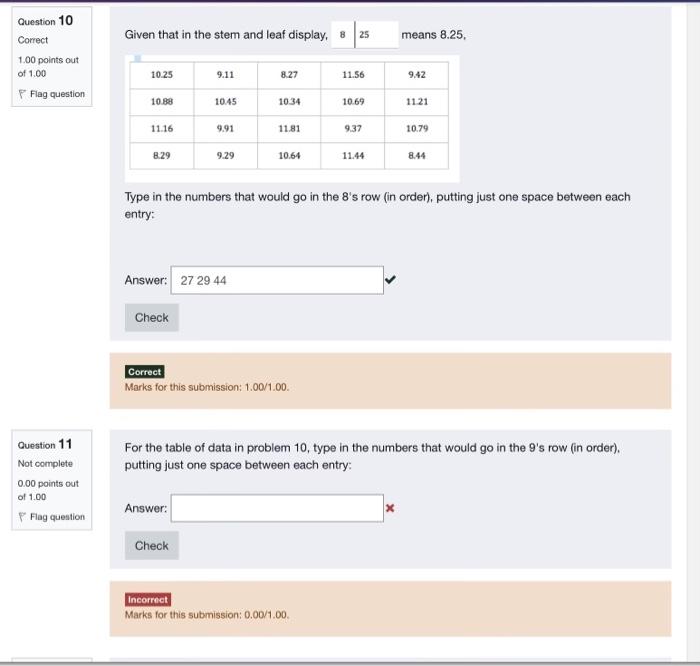Click table cell 10.64
Viewport: 700px width, 666px height.
point(289,155)
